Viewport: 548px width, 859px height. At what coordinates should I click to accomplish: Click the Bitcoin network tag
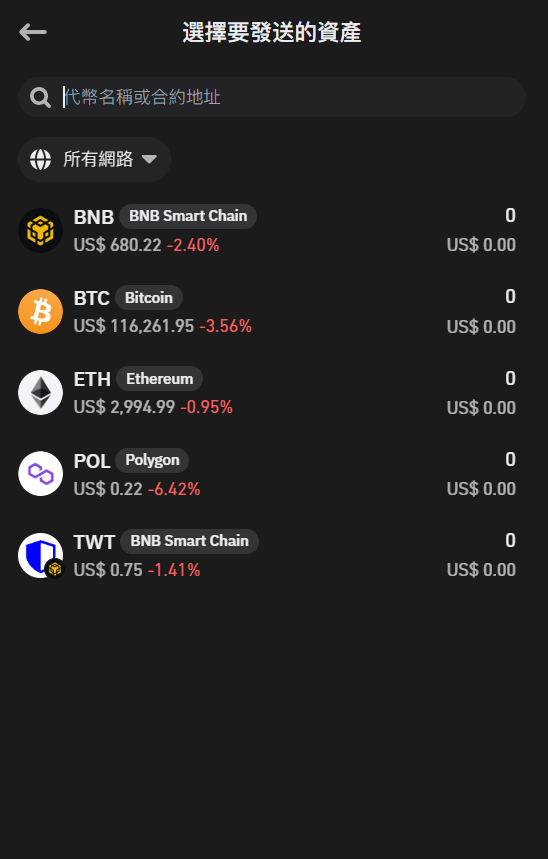[x=149, y=297]
